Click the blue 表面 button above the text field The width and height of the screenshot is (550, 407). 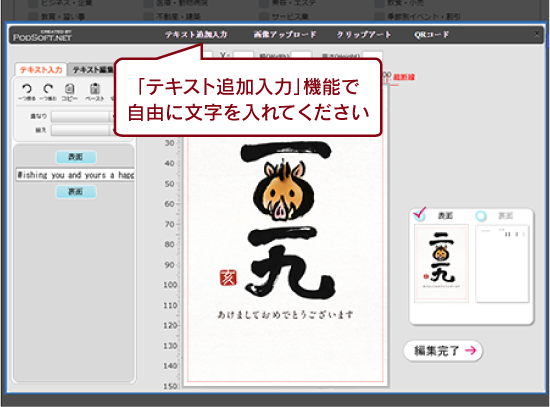tap(76, 157)
